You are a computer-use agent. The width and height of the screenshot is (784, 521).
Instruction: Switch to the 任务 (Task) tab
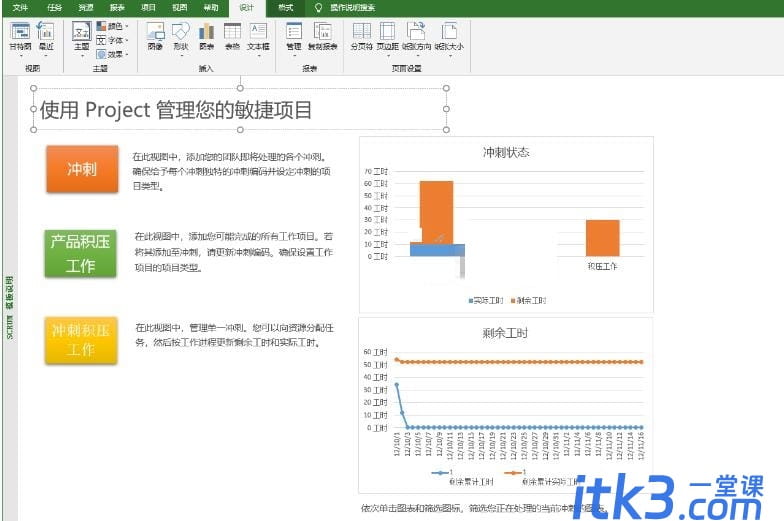54,8
